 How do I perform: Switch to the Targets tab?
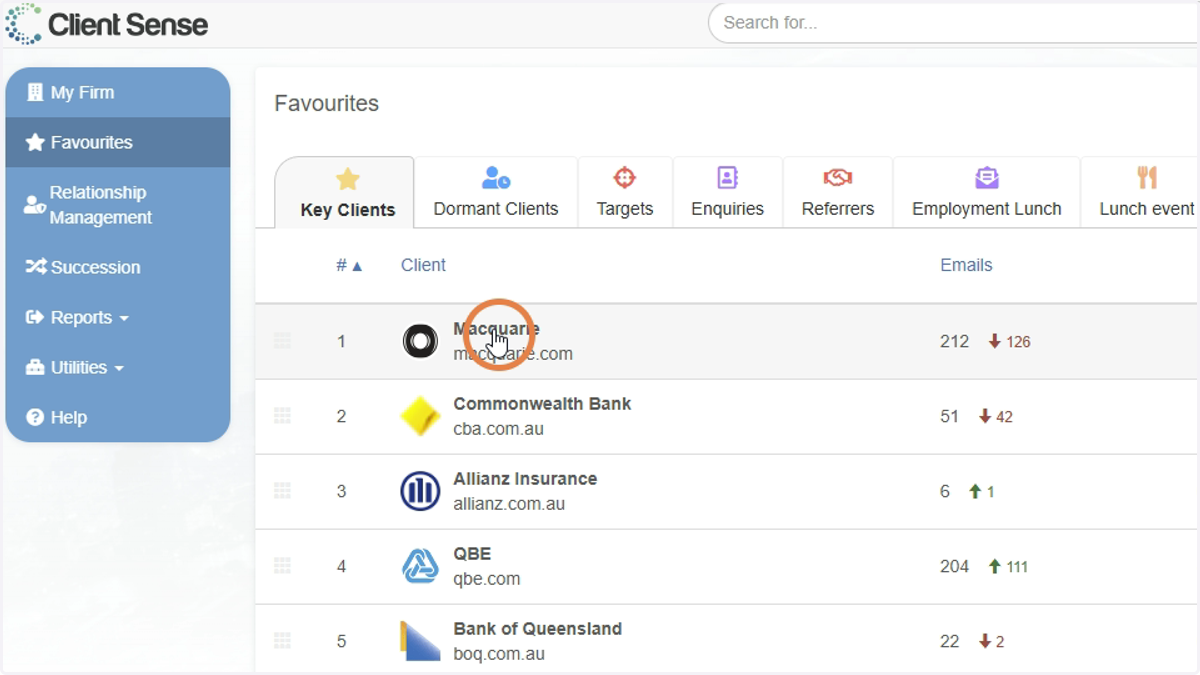625,192
